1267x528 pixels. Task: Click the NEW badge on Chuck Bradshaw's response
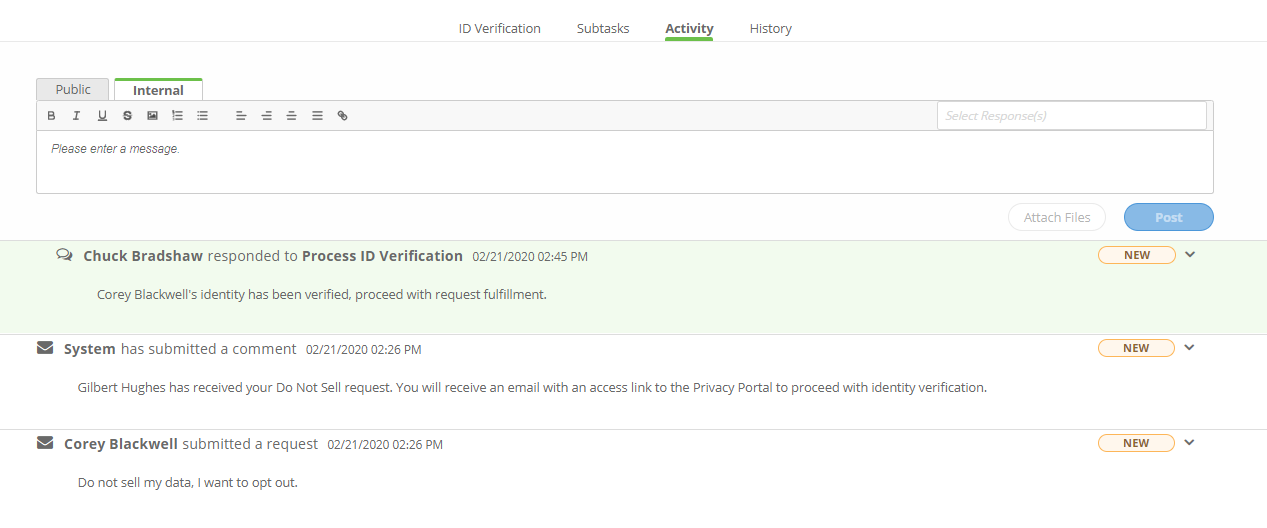click(1137, 255)
